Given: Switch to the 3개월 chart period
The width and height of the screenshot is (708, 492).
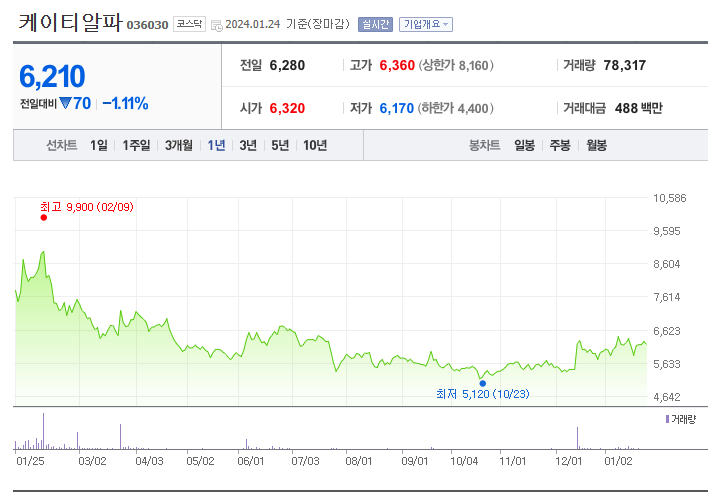Looking at the screenshot, I should click(178, 145).
